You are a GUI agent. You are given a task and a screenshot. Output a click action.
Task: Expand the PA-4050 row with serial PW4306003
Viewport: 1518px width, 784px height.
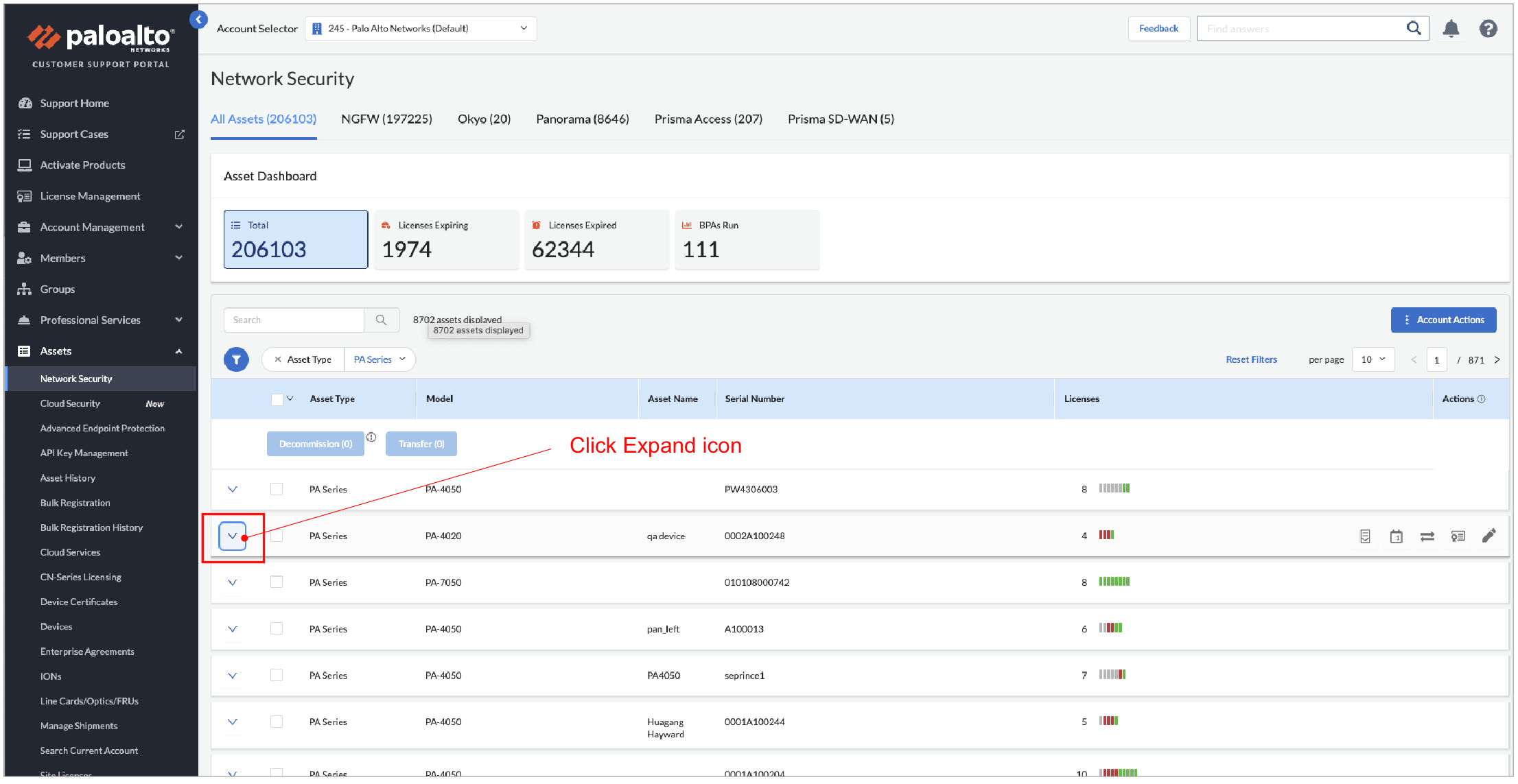(x=234, y=488)
